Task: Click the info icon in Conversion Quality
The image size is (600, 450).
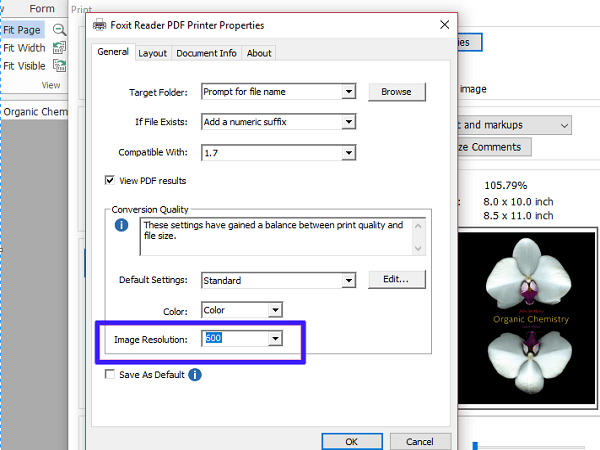Action: click(x=123, y=226)
